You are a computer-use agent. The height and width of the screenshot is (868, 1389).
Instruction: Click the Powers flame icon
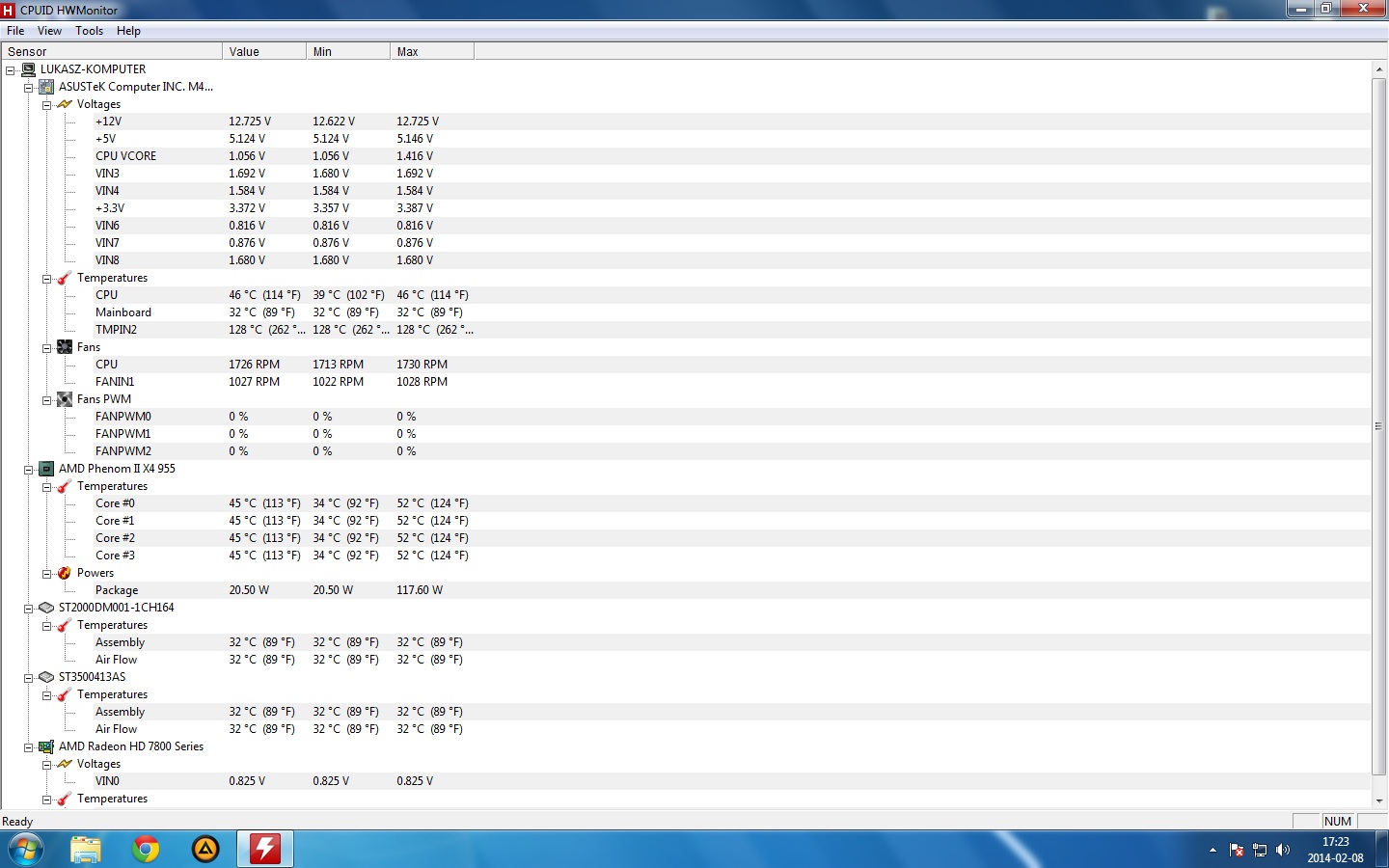tap(65, 573)
